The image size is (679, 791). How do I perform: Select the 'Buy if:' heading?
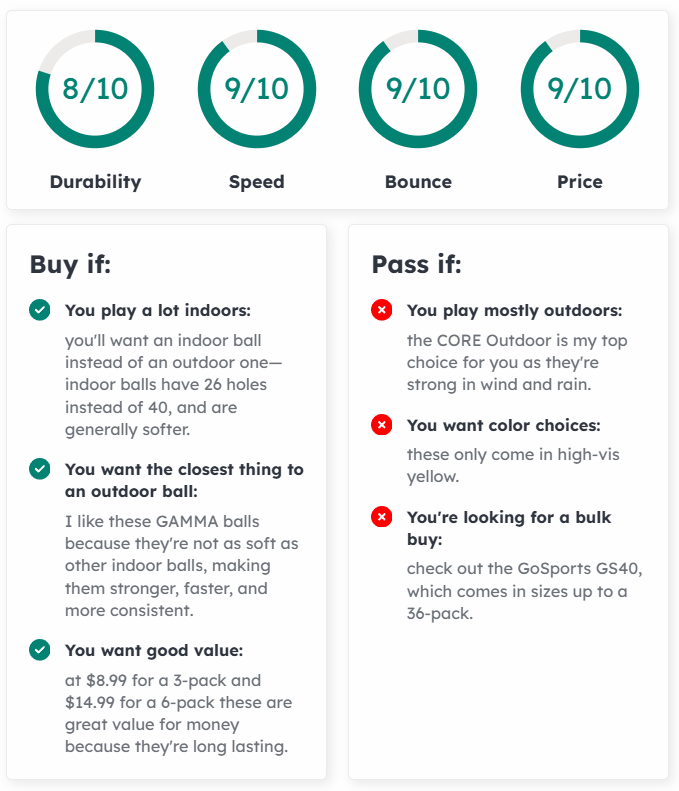pyautogui.click(x=70, y=265)
